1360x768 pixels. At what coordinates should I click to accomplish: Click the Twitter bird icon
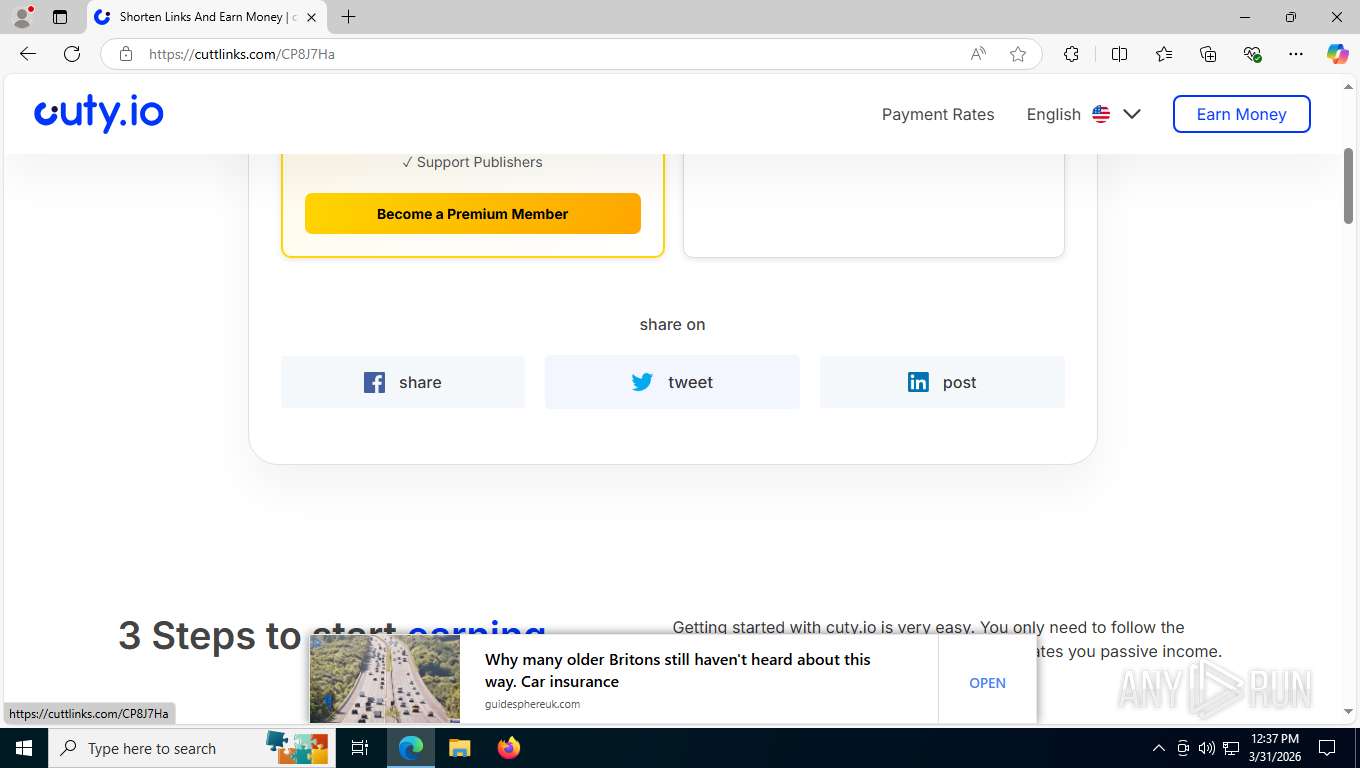pyautogui.click(x=642, y=382)
